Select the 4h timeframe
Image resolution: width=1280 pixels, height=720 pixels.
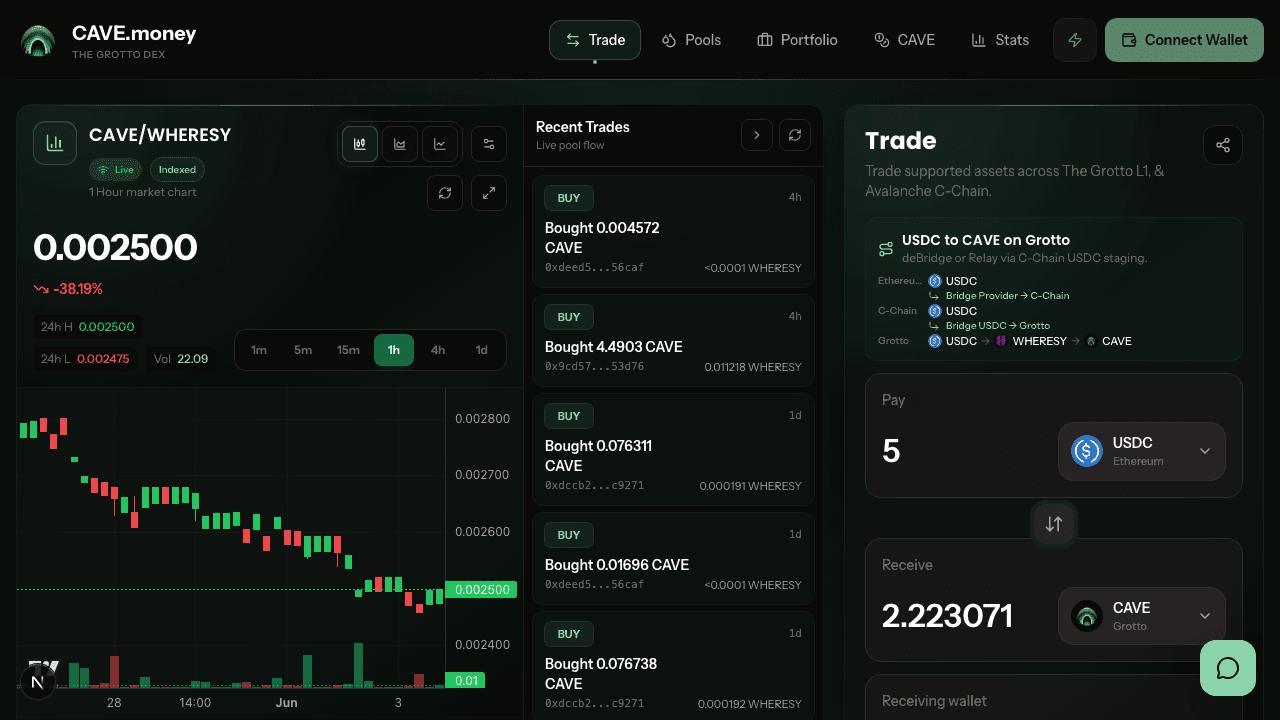tap(438, 350)
